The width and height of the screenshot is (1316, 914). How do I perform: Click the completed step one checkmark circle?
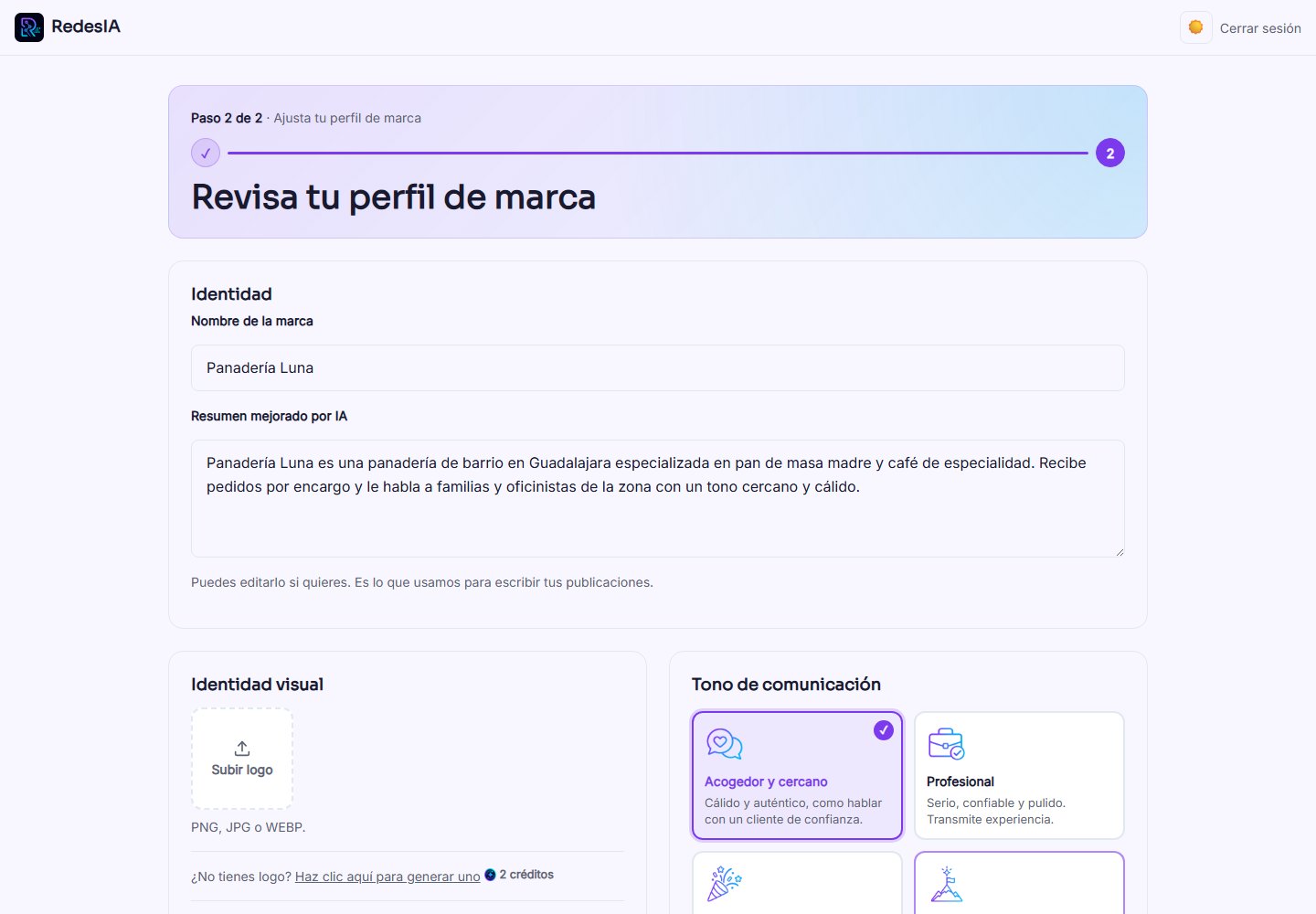(x=206, y=153)
